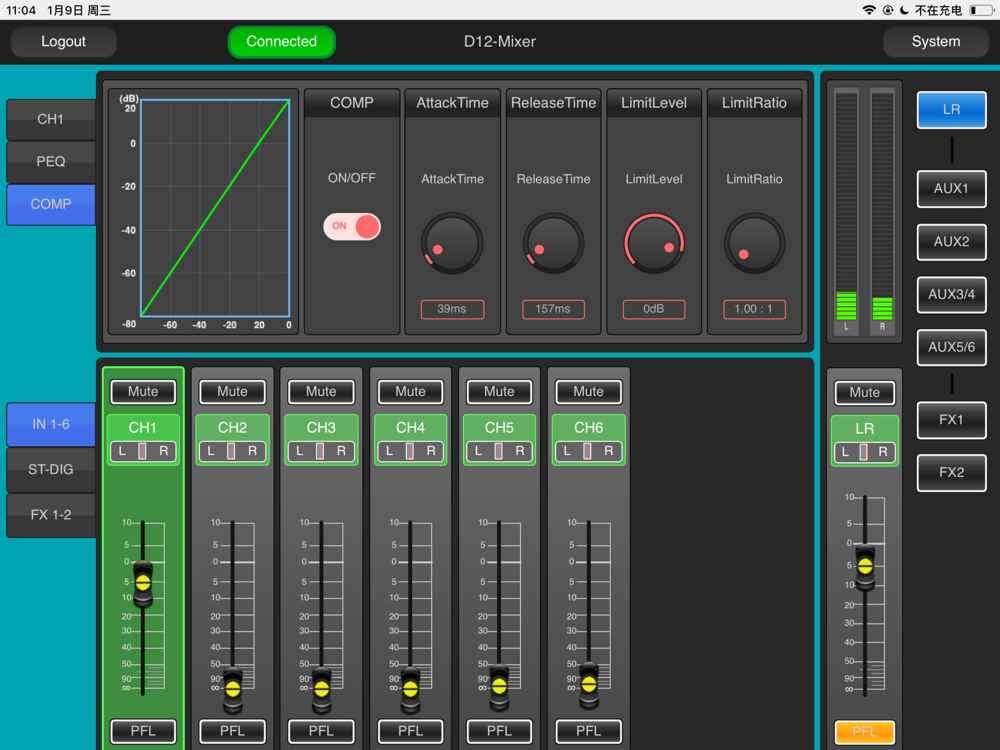Enable PFL on CH1
The width and height of the screenshot is (1000, 750).
pos(143,731)
